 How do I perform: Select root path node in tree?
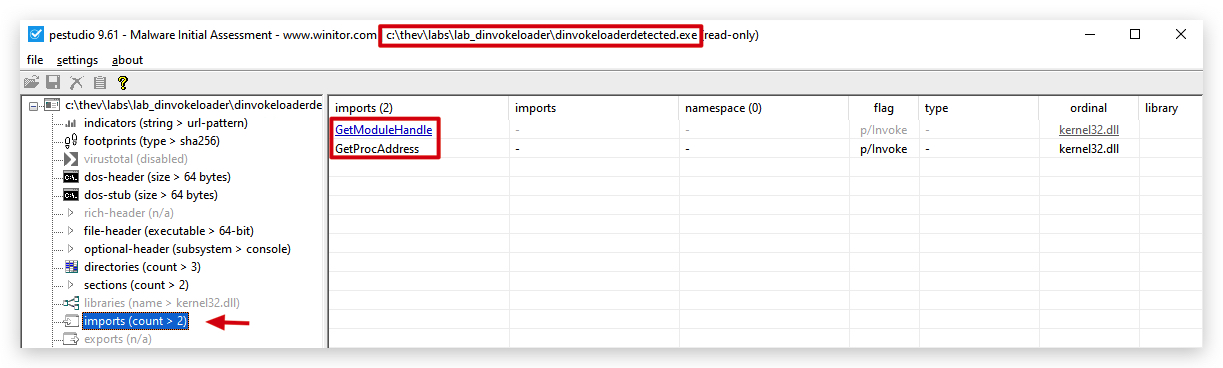point(194,105)
